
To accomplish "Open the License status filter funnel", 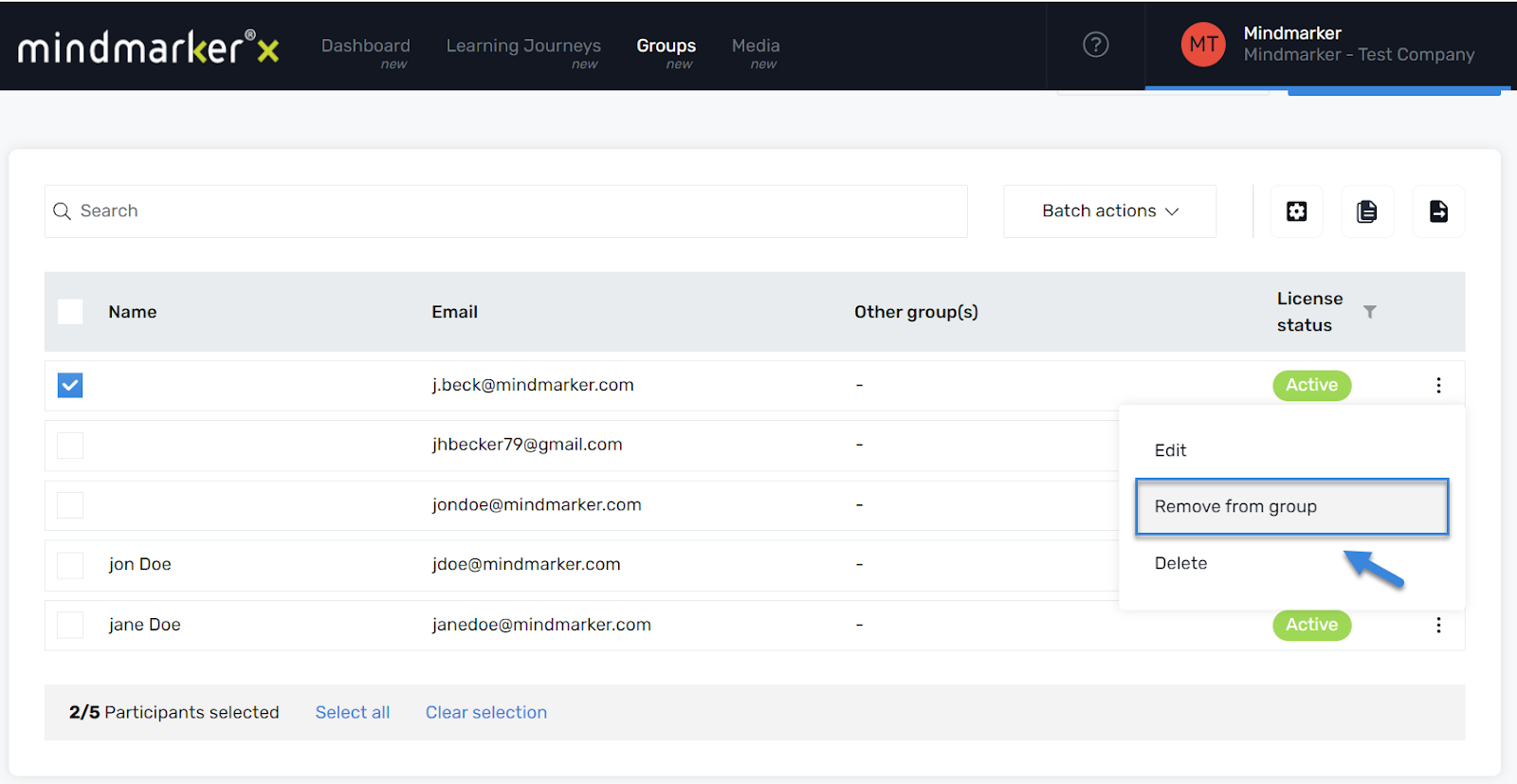I will (1369, 312).
